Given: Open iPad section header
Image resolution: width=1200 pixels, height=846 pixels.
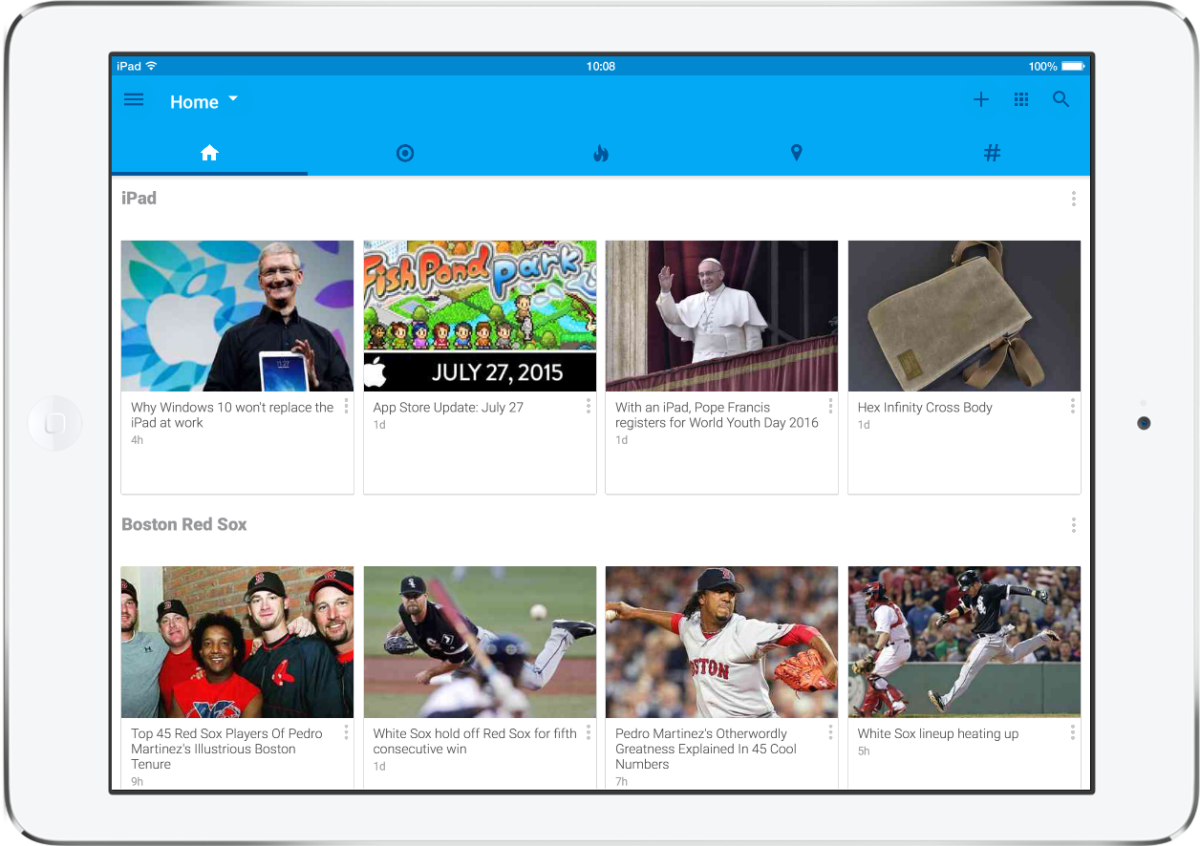Looking at the screenshot, I should point(139,198).
